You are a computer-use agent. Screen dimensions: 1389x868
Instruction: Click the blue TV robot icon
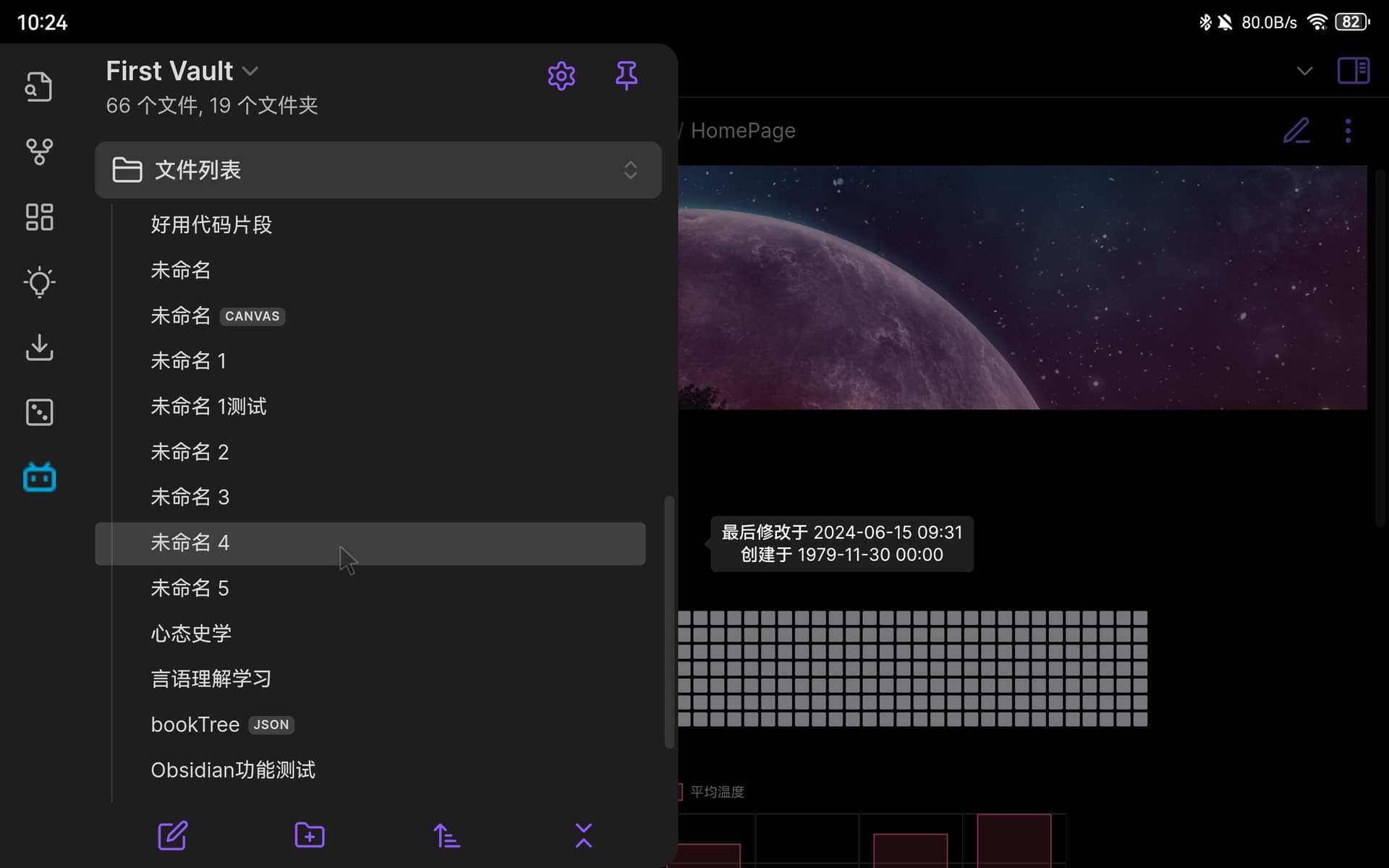[39, 477]
